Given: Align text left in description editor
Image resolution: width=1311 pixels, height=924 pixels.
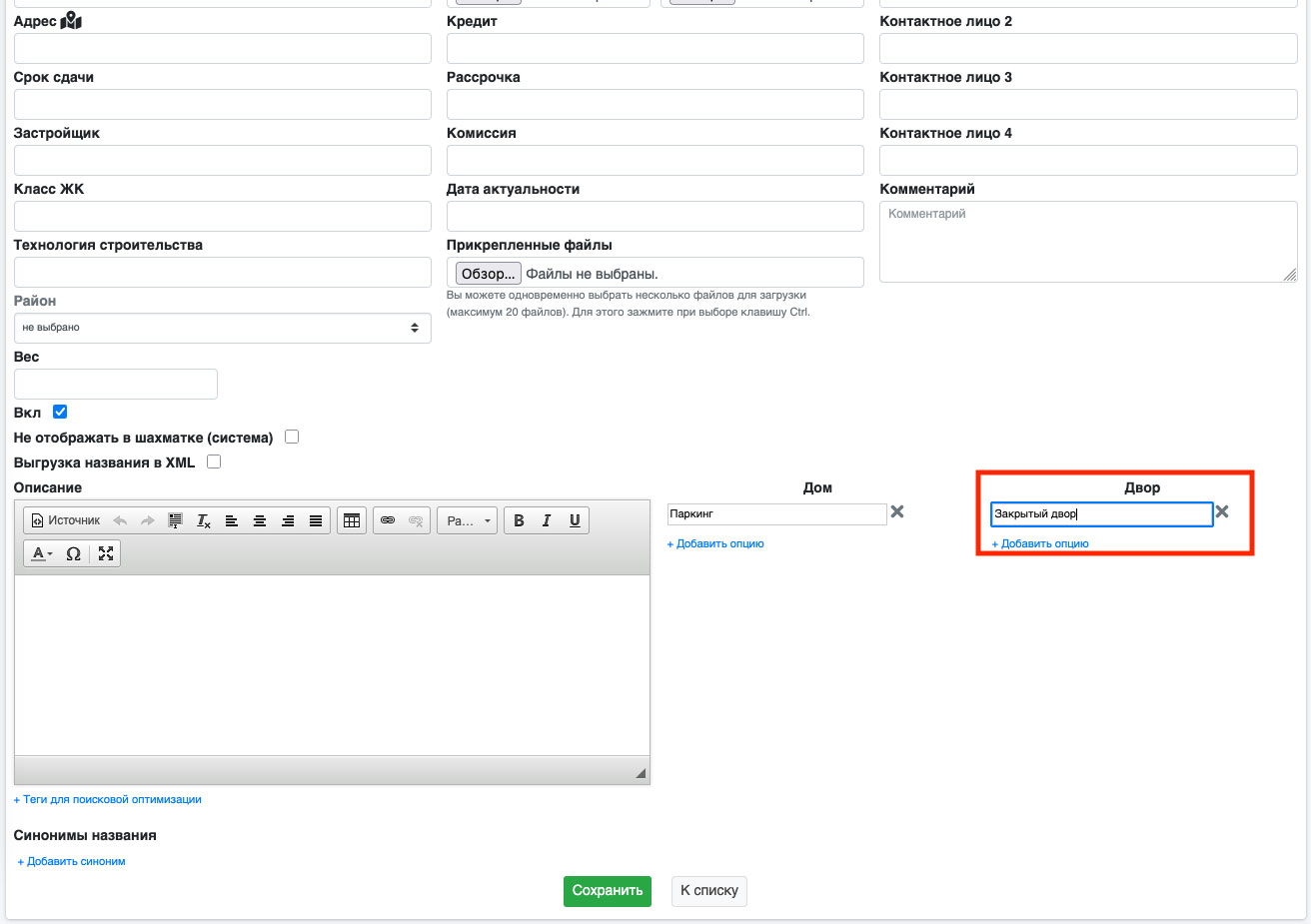Looking at the screenshot, I should 231,520.
